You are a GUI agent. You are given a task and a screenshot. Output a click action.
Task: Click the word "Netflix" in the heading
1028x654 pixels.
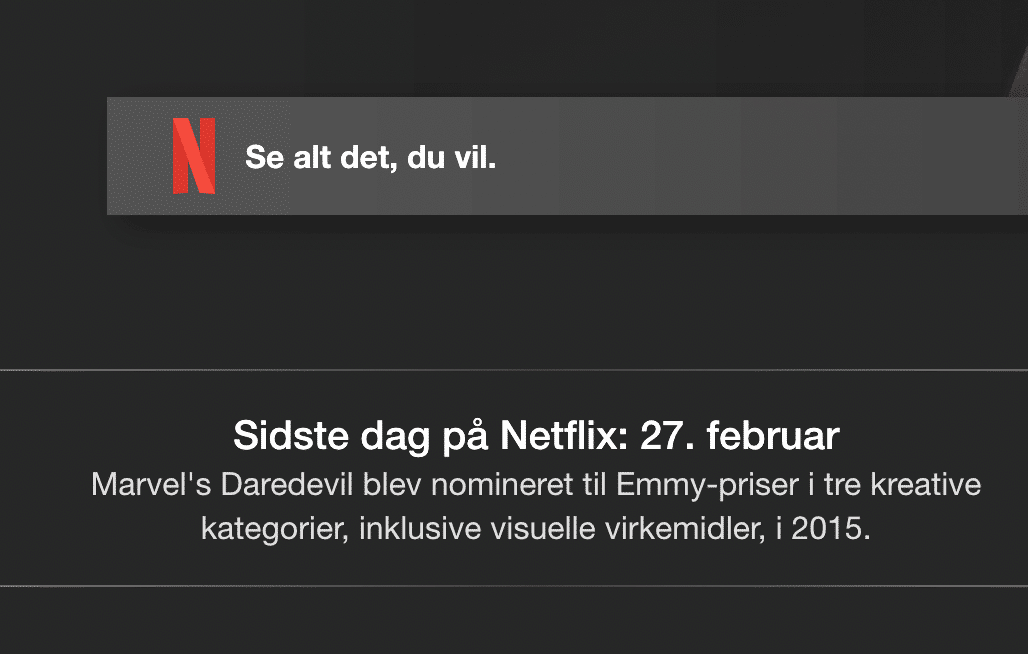pos(553,437)
